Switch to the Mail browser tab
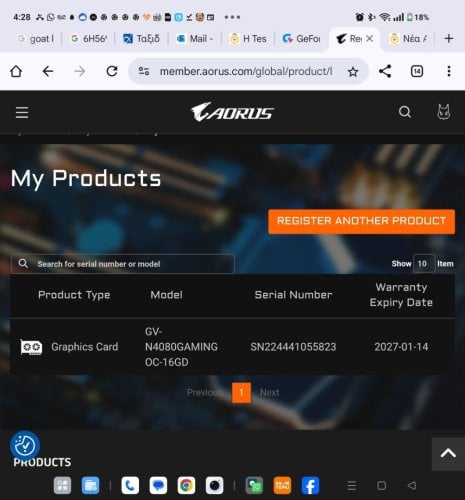Viewport: 465px width, 500px height. [195, 39]
